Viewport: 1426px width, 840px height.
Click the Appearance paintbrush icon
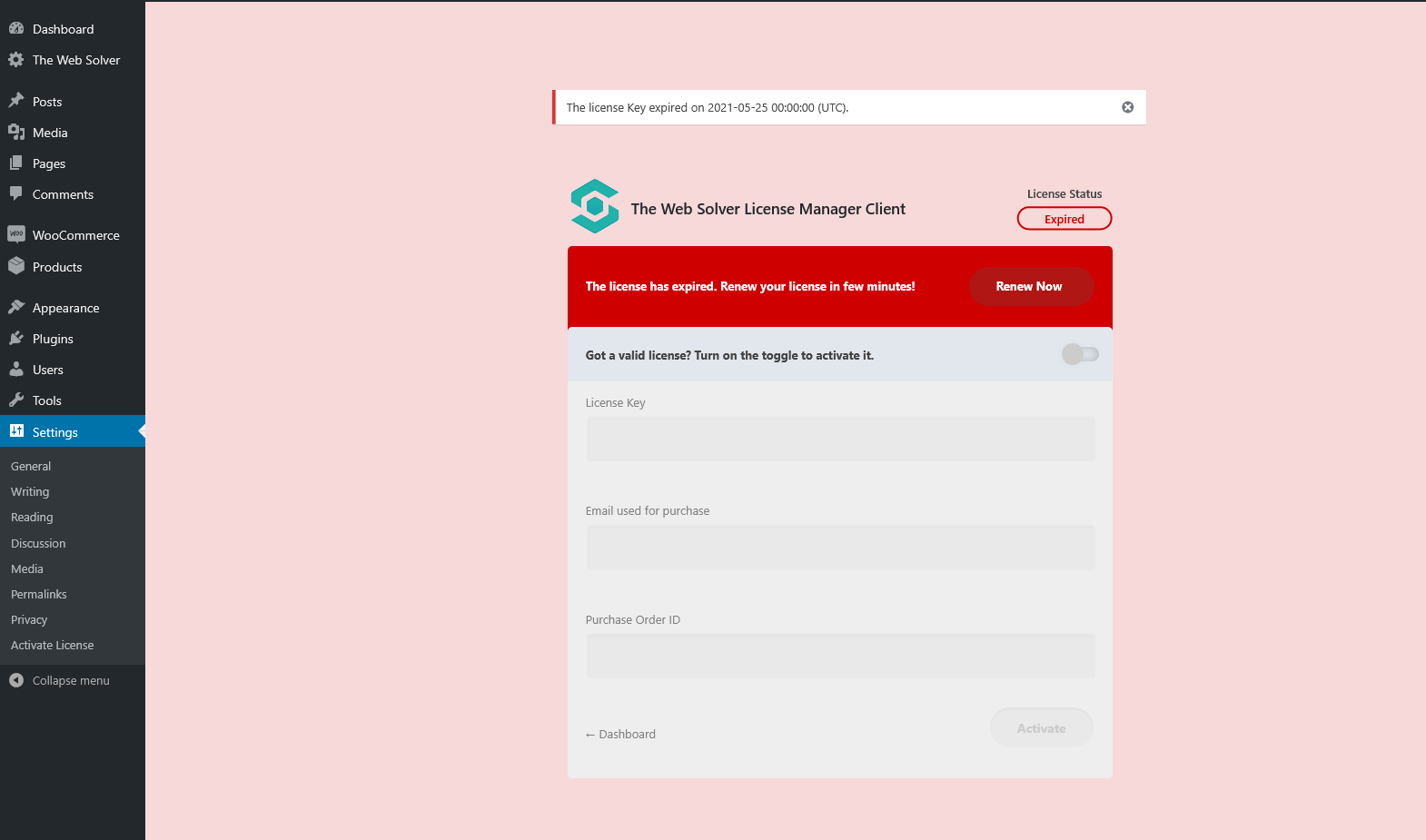pos(16,307)
